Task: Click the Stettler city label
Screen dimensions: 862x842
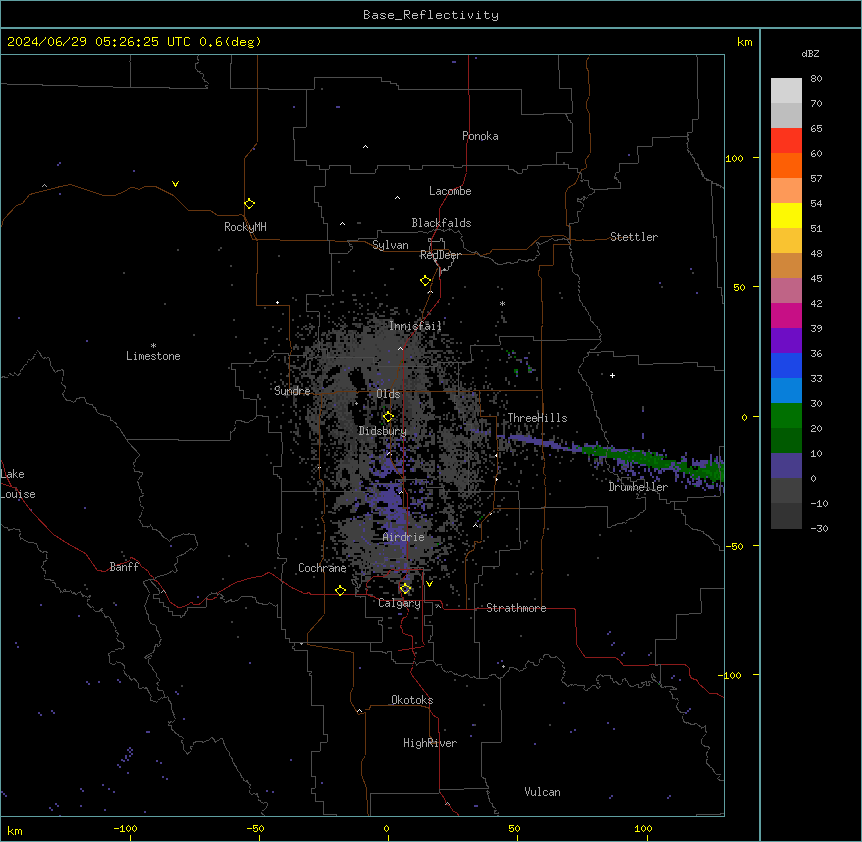Action: click(634, 237)
